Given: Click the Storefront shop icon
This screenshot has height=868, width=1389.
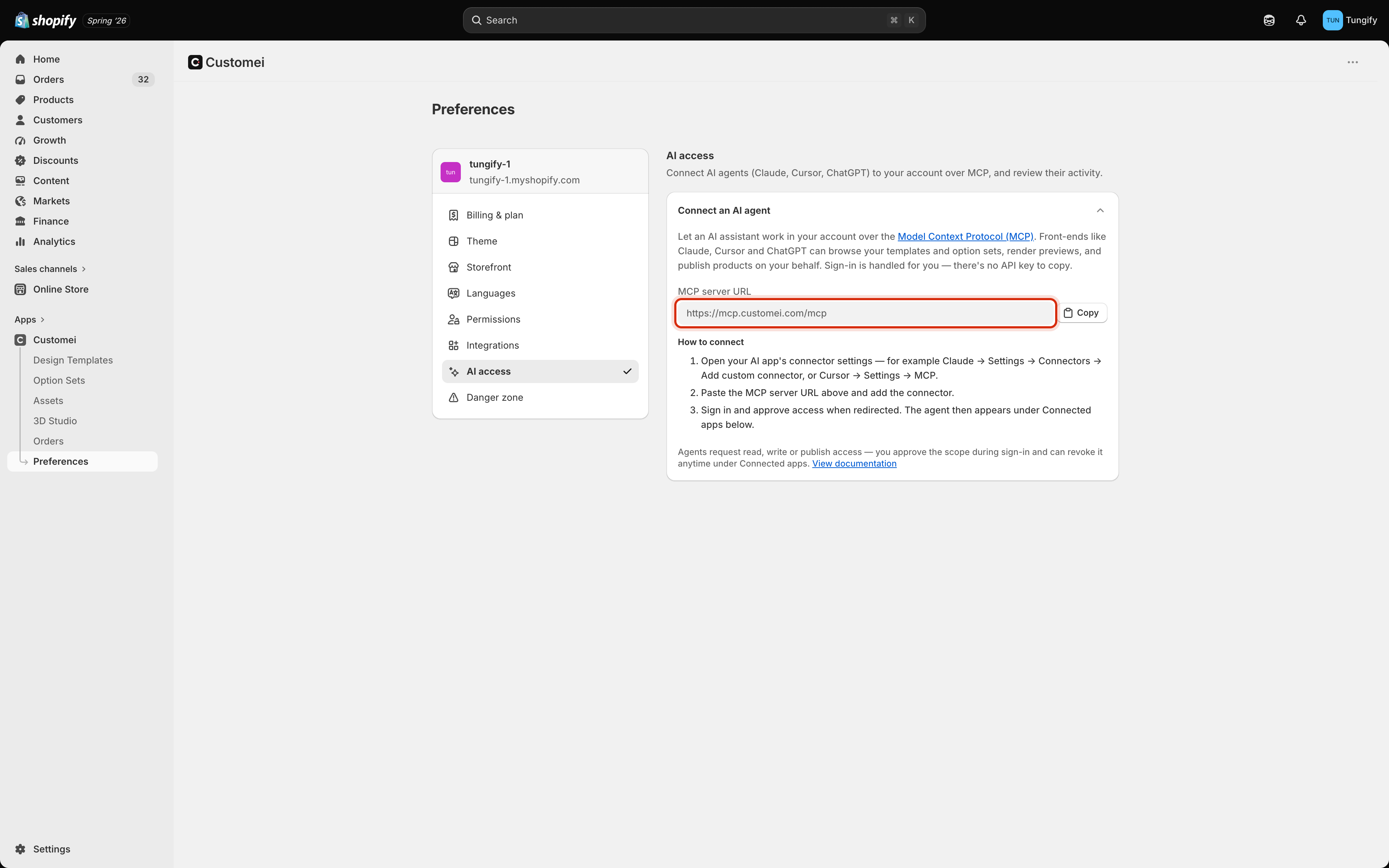Looking at the screenshot, I should [x=454, y=268].
